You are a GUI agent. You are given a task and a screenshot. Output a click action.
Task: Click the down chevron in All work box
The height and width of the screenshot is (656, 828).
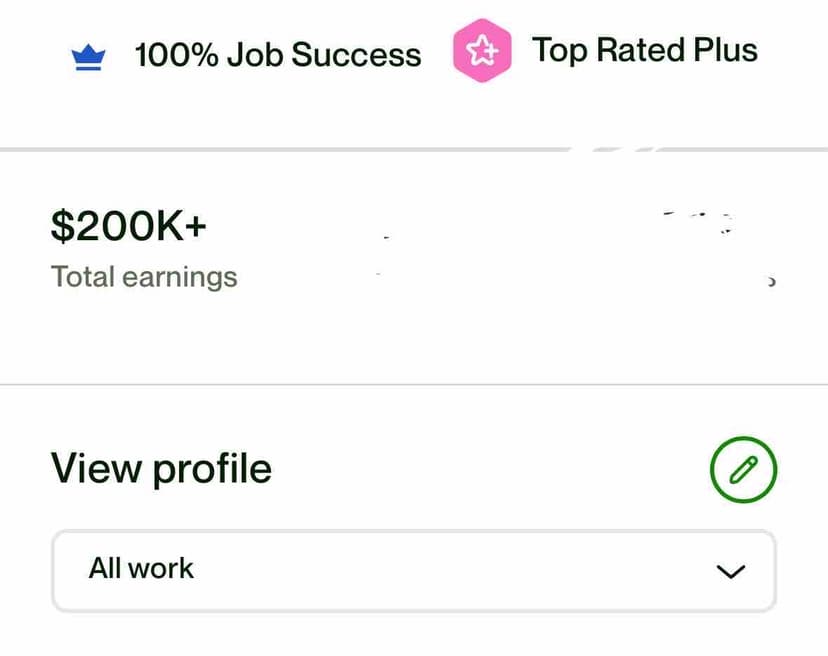coord(732,571)
